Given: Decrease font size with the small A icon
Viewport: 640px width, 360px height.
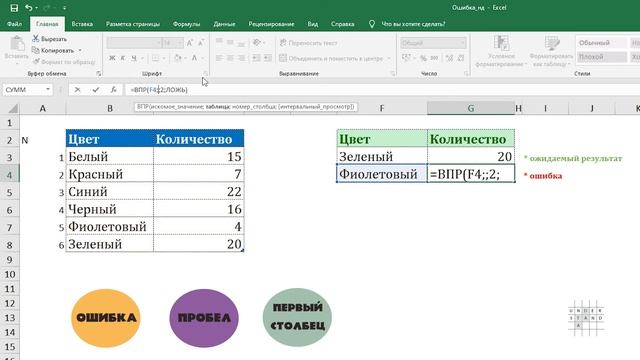Looking at the screenshot, I should [x=201, y=43].
